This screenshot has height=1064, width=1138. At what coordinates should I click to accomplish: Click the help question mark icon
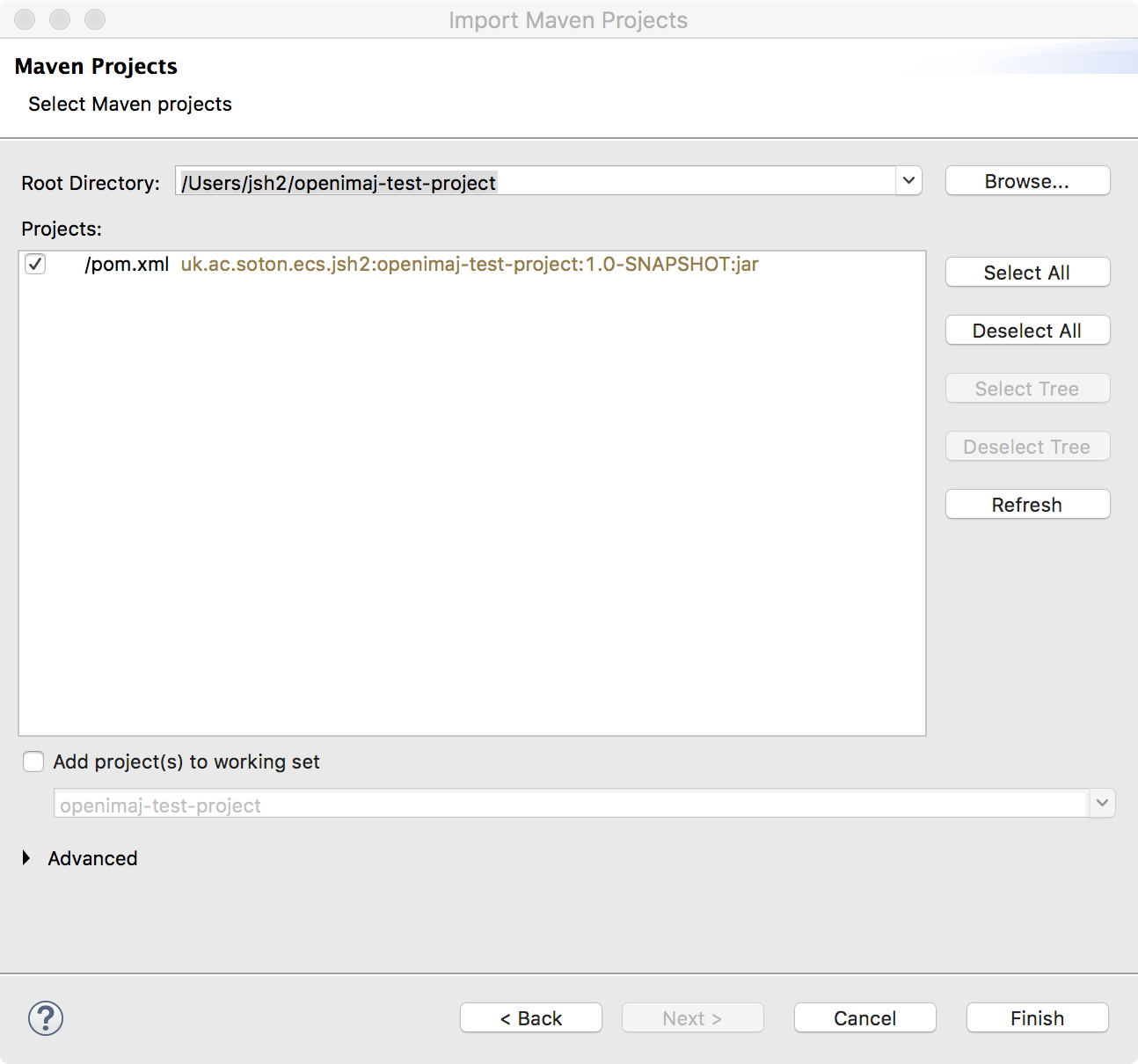coord(44,1019)
